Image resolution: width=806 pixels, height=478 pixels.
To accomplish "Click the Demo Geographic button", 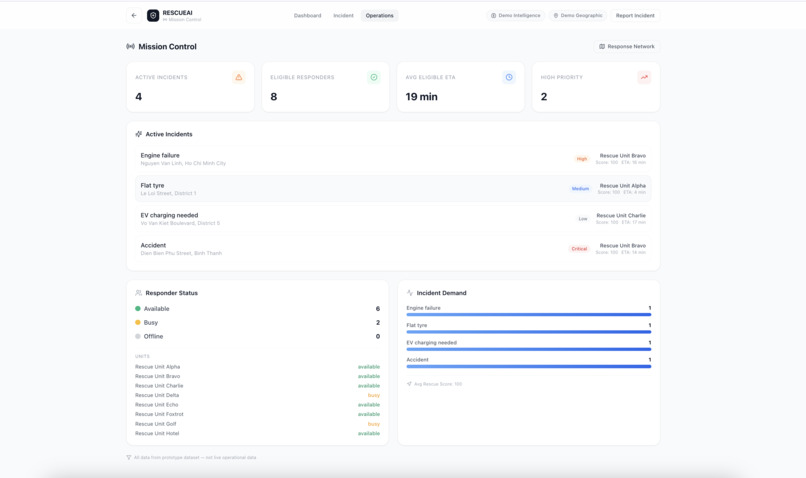I will click(x=578, y=15).
